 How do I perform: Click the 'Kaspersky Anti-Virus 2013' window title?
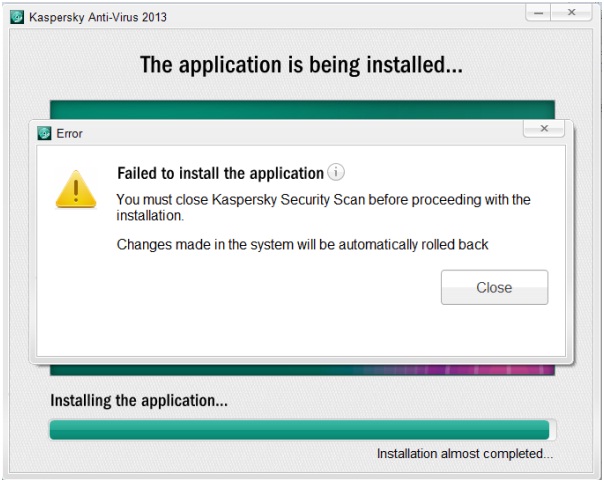tap(96, 15)
